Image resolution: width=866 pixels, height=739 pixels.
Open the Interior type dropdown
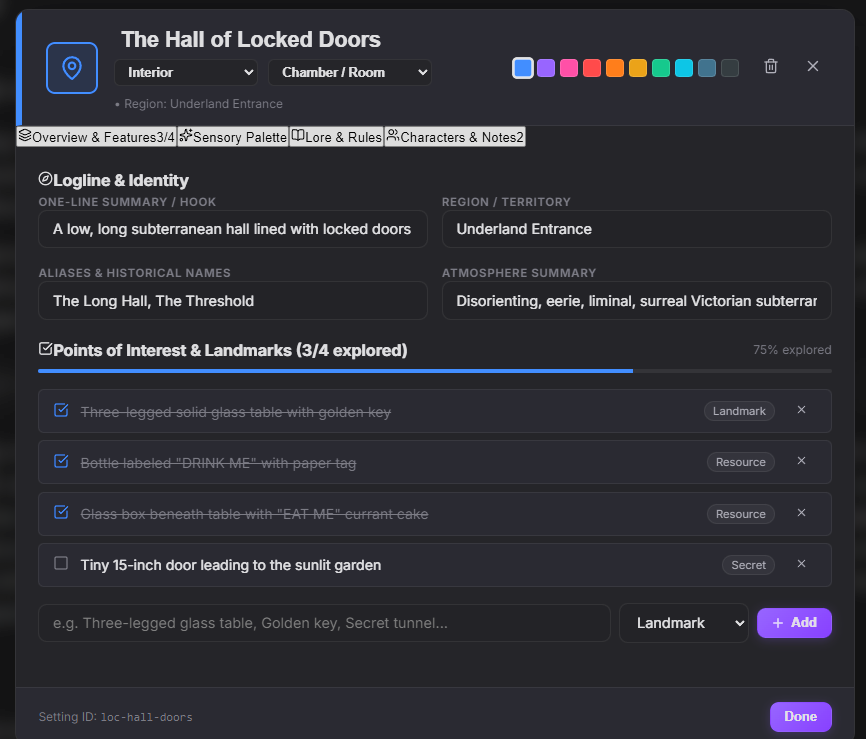click(186, 72)
